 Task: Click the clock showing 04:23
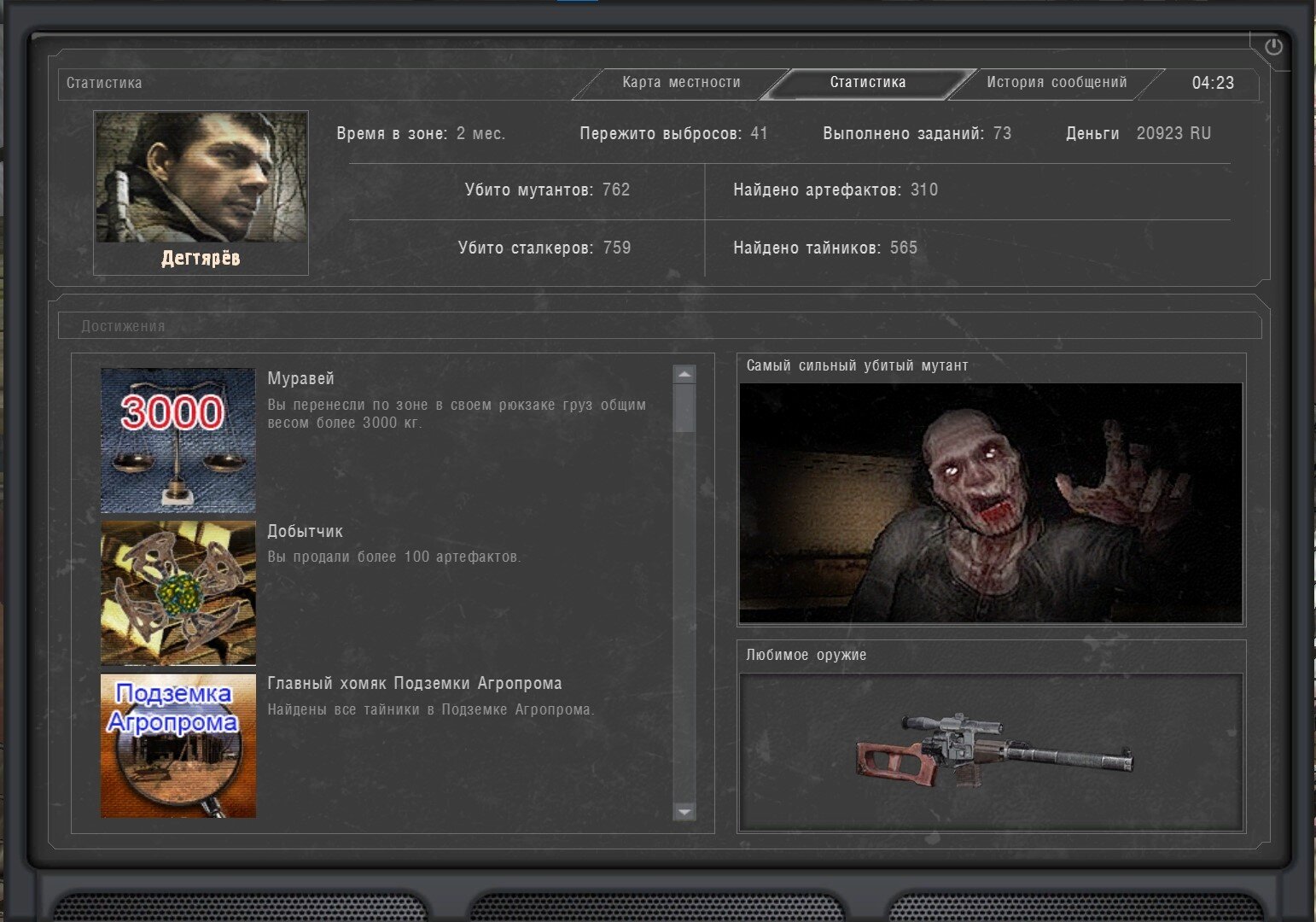(x=1213, y=83)
